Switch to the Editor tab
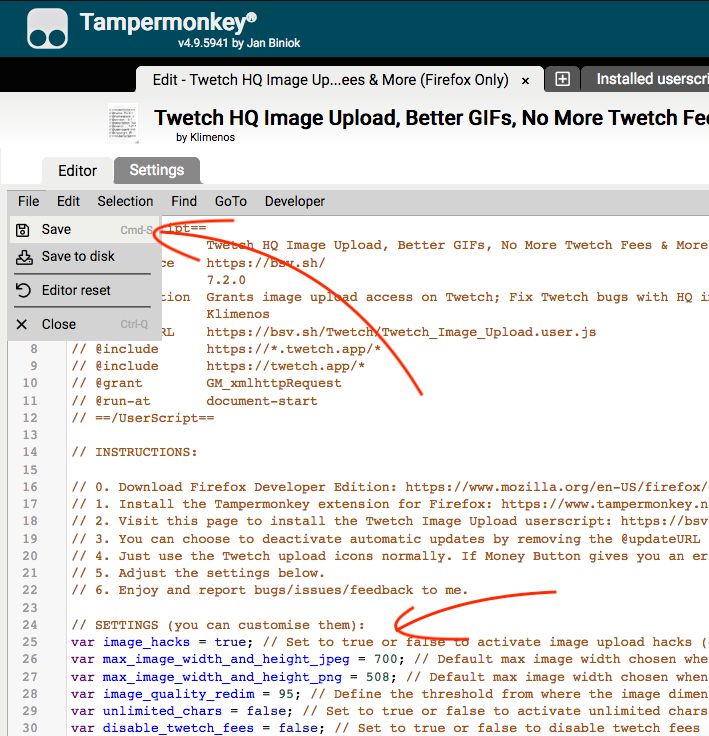 pyautogui.click(x=77, y=170)
